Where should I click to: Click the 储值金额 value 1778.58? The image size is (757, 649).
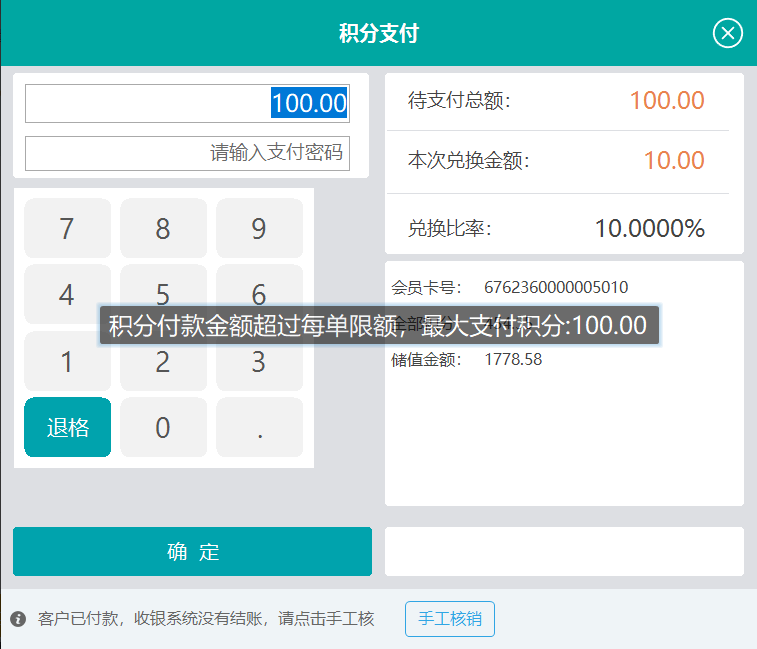[513, 359]
